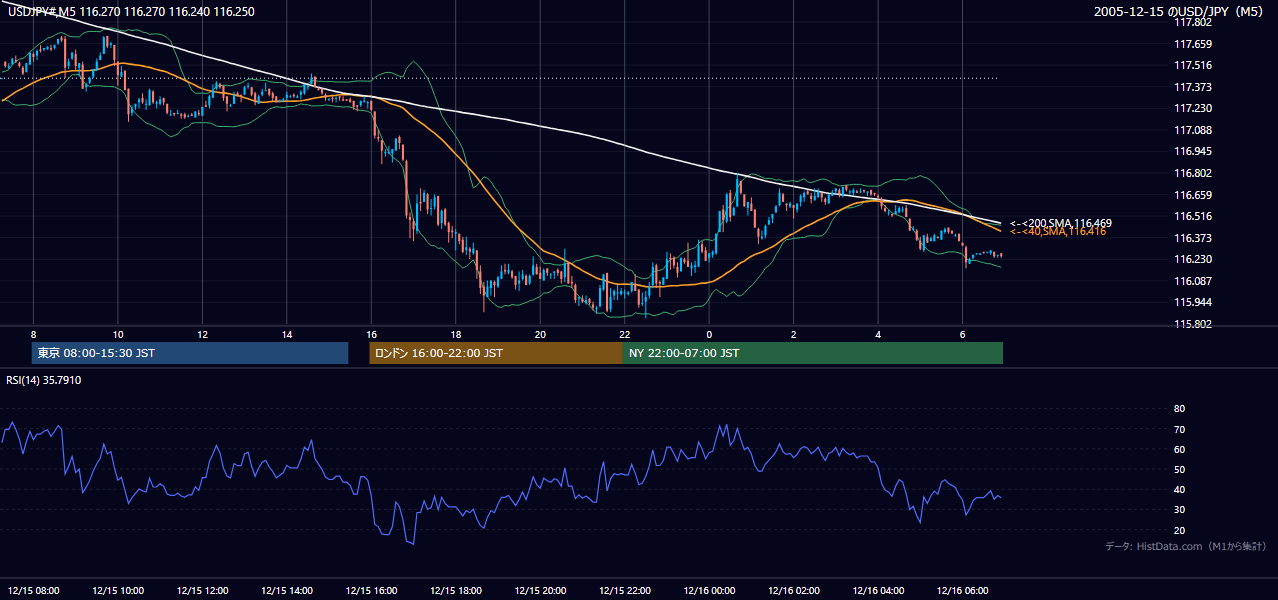
Task: Click the 12/16 04:00 date label
Action: (878, 591)
